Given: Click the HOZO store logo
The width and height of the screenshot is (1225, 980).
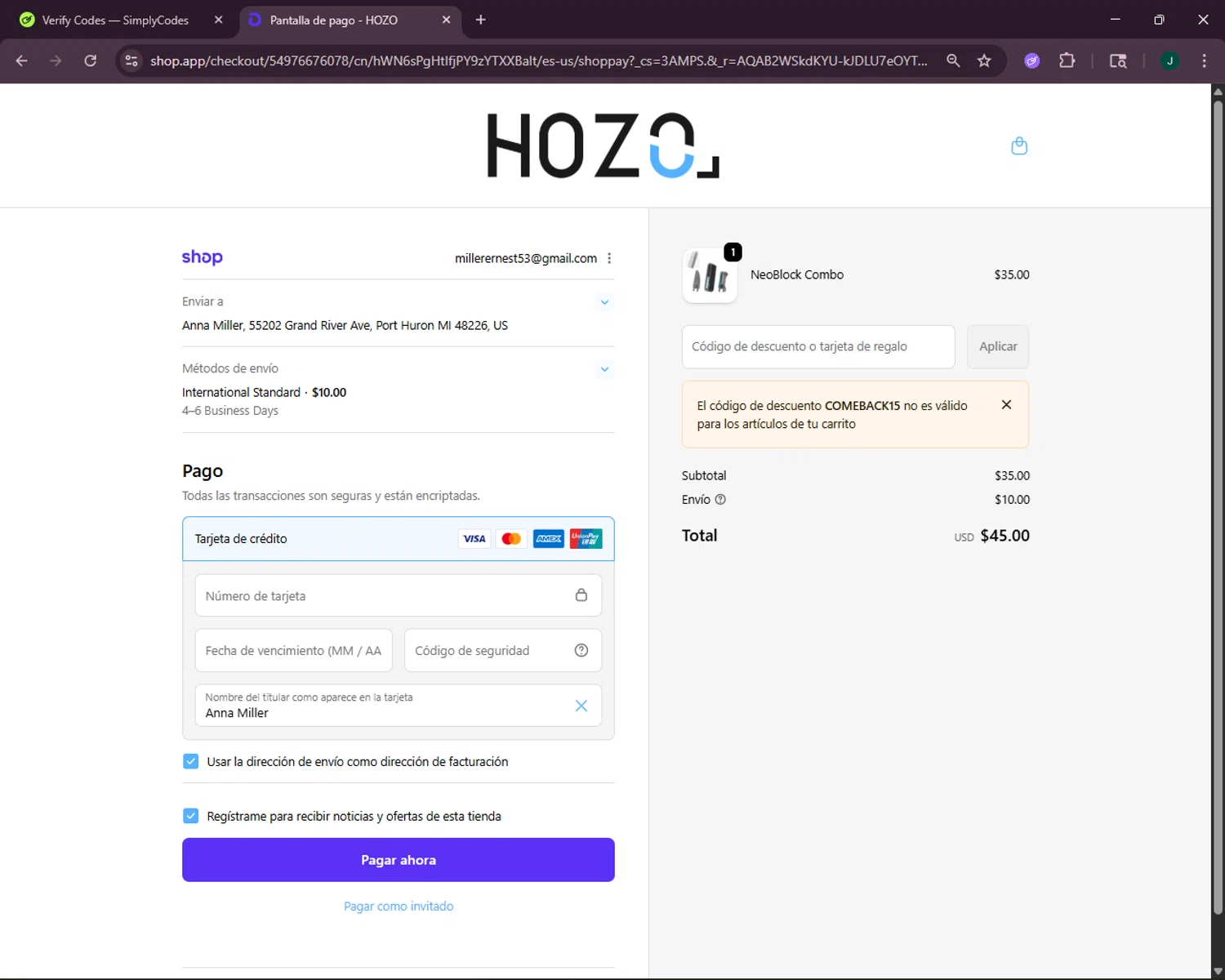Looking at the screenshot, I should point(604,145).
